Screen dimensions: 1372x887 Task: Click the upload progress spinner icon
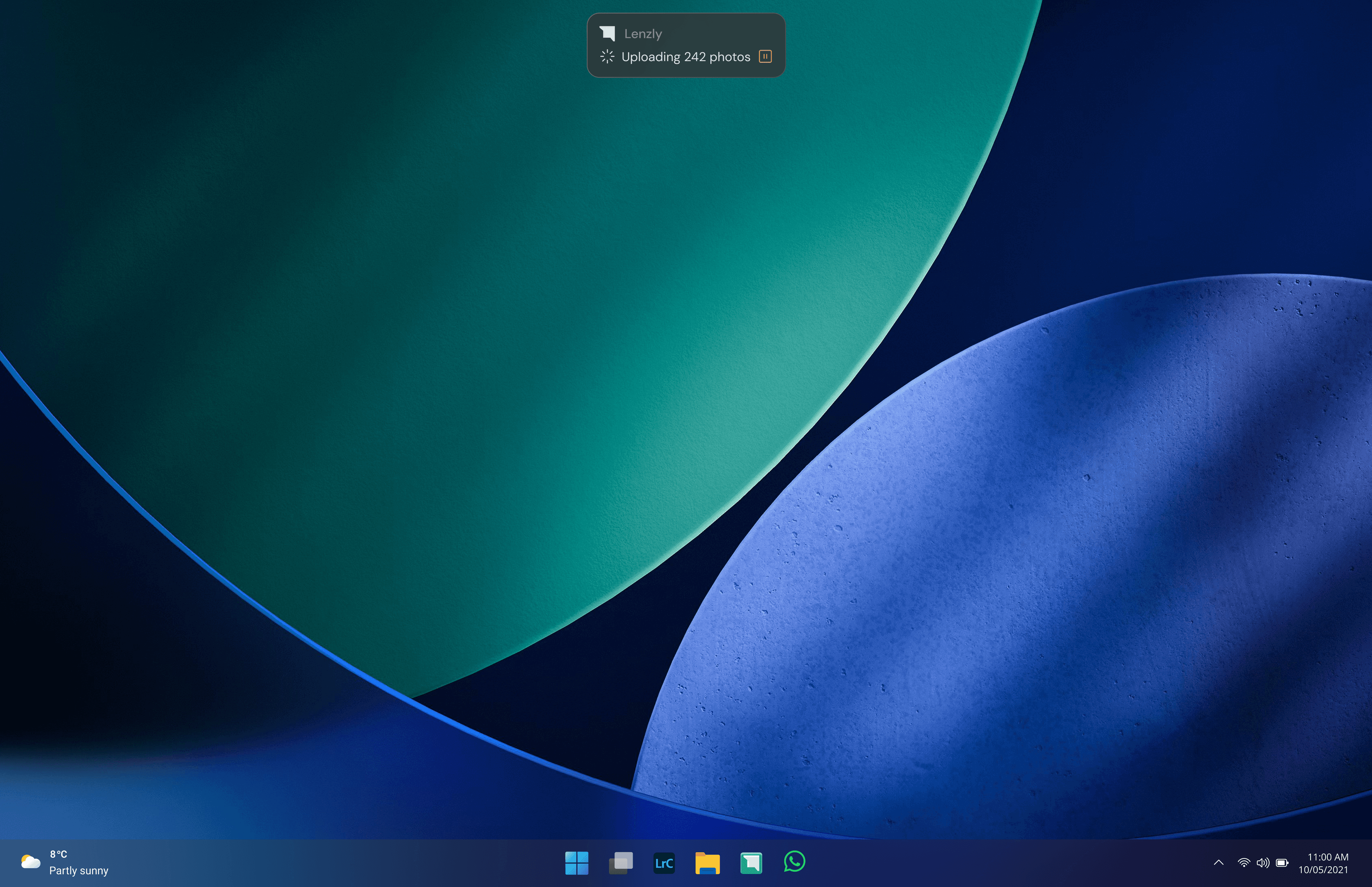(607, 56)
